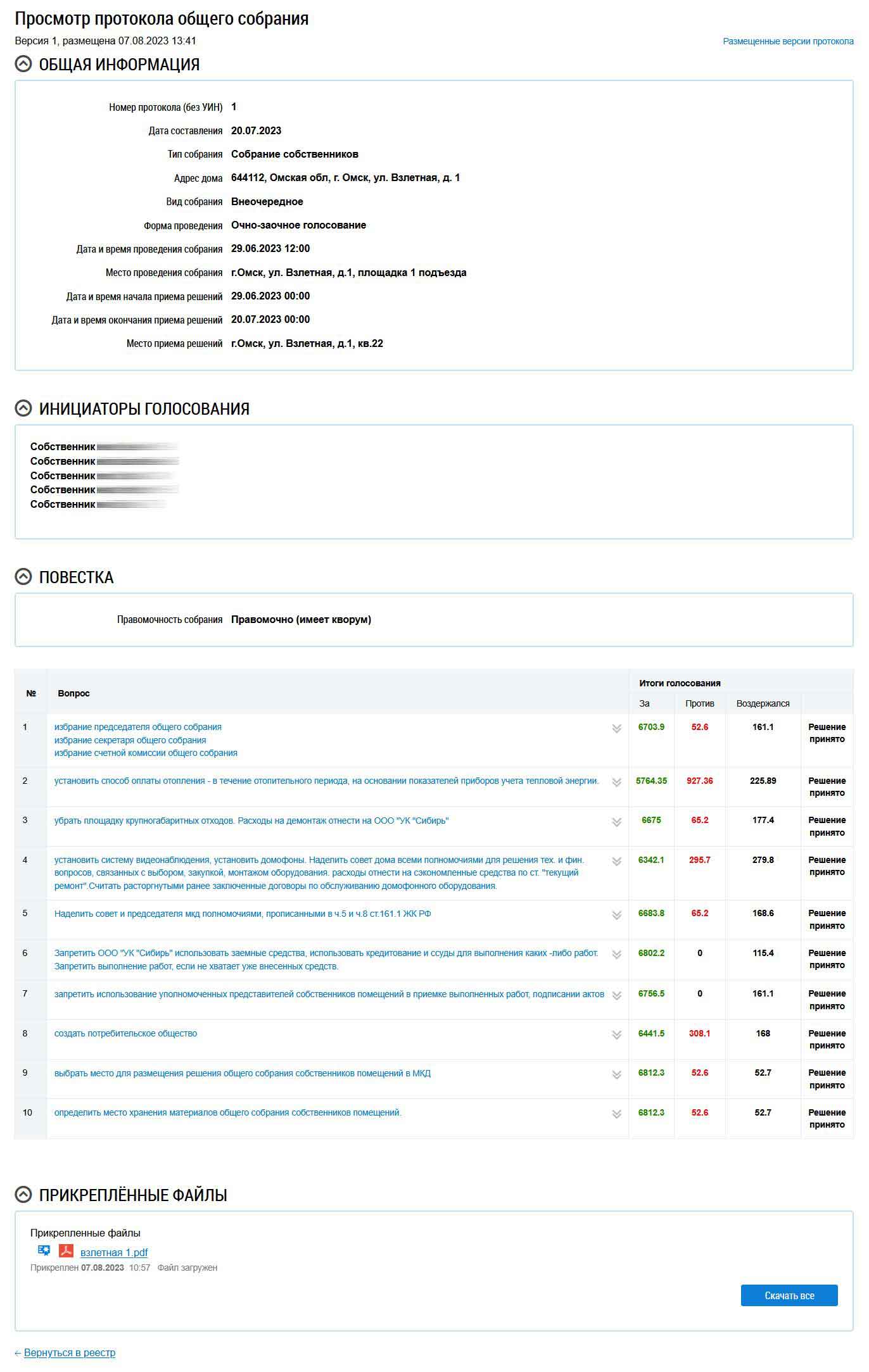The image size is (869, 1372).
Task: Open question Наделить совет и председателя мкд
Action: [x=243, y=914]
